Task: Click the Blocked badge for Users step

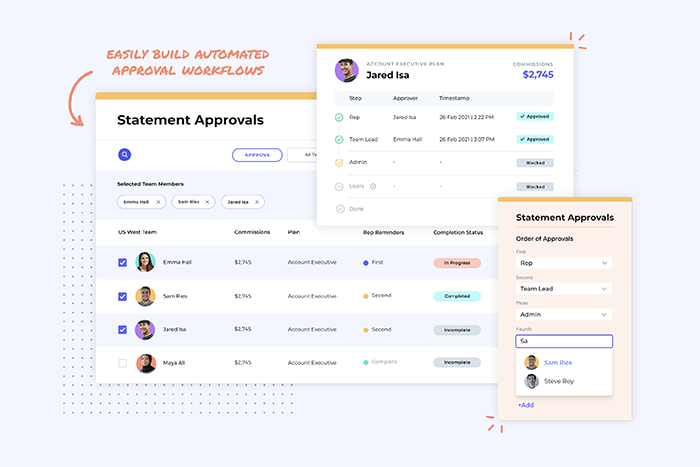Action: pos(535,187)
